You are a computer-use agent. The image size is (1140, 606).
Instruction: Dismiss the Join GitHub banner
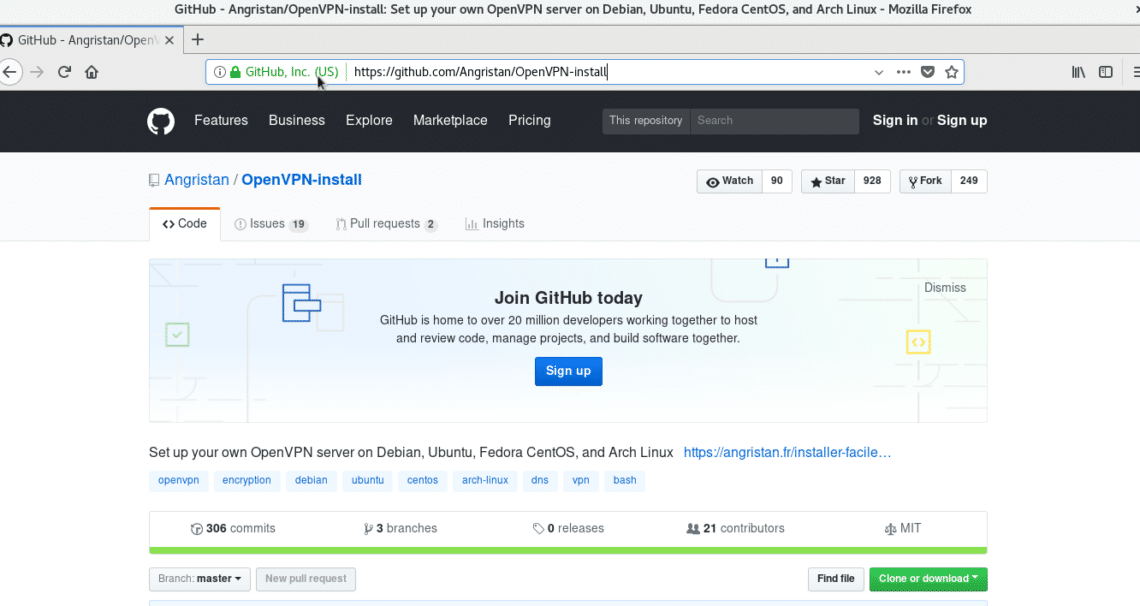tap(944, 288)
